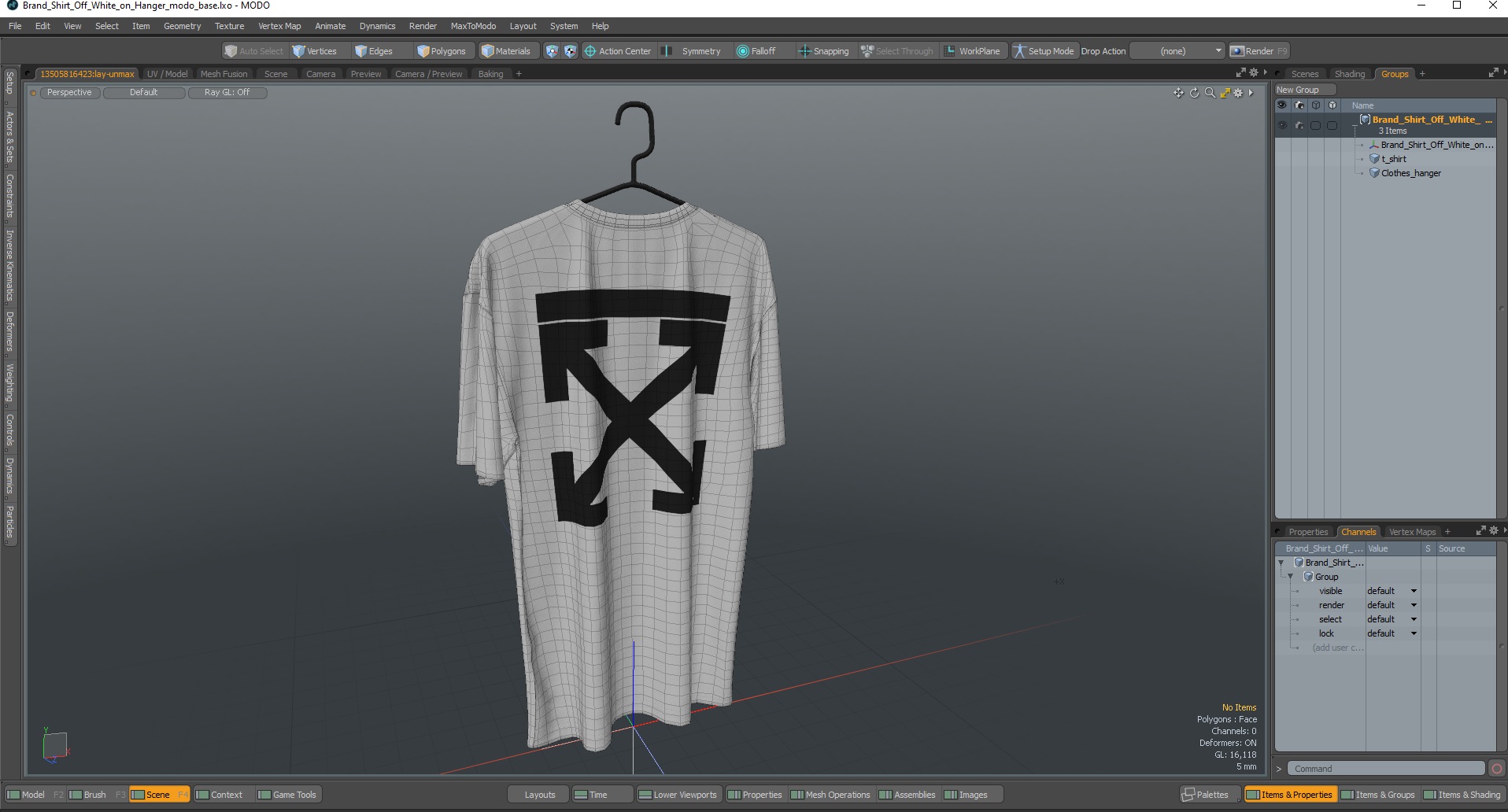This screenshot has height=812, width=1508.
Task: Toggle Select Through mode
Action: click(x=897, y=51)
